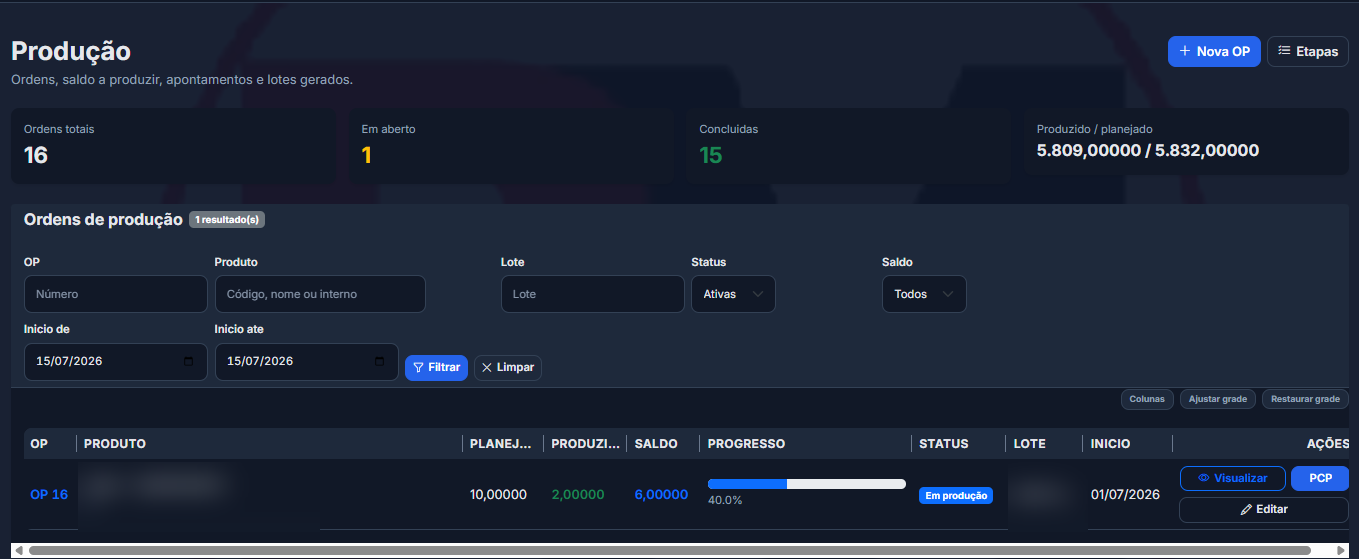Open calendar picker for Inicio ate date
This screenshot has width=1359, height=559.
pyautogui.click(x=379, y=362)
